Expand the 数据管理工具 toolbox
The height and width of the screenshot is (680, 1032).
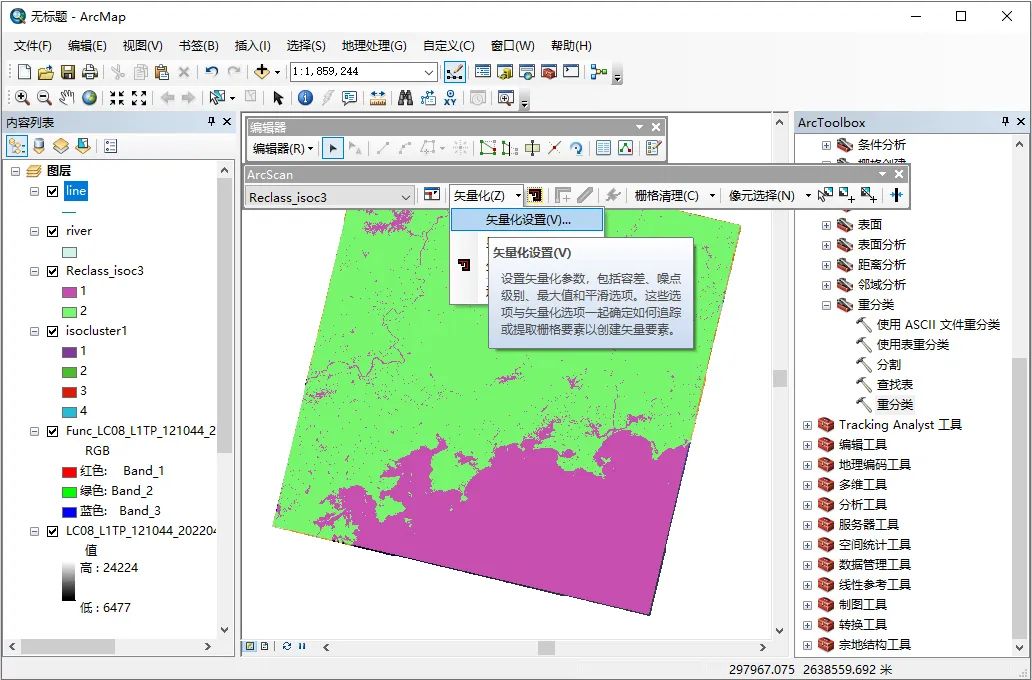click(x=808, y=565)
